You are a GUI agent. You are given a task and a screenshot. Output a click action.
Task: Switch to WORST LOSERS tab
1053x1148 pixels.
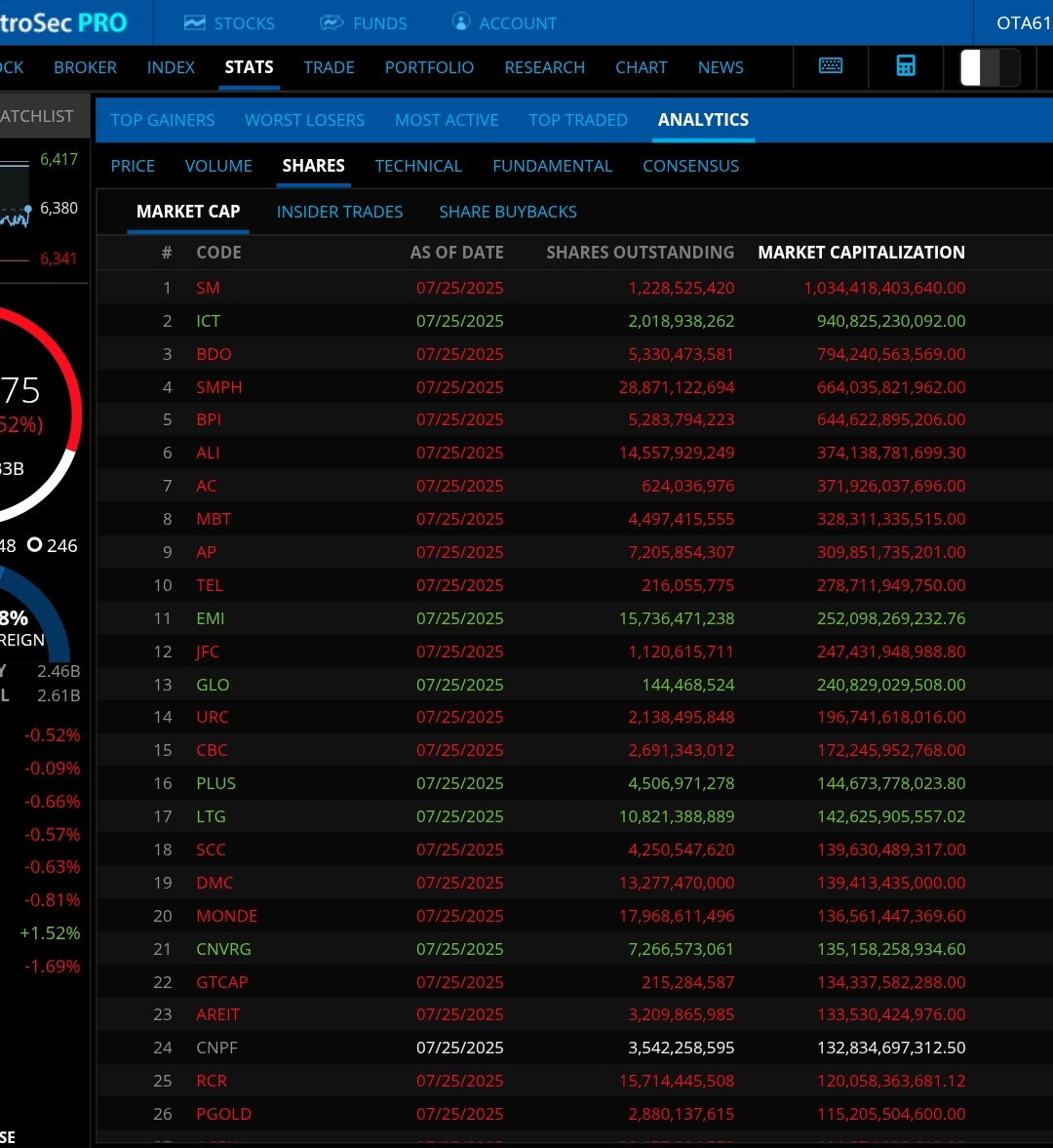[304, 120]
